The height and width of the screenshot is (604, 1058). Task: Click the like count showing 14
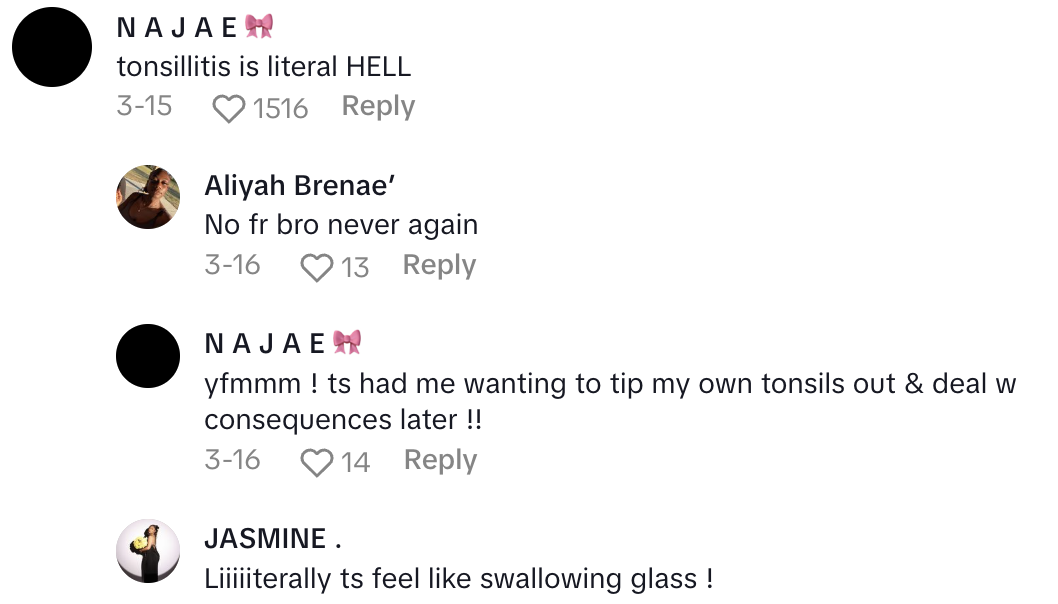click(x=358, y=461)
